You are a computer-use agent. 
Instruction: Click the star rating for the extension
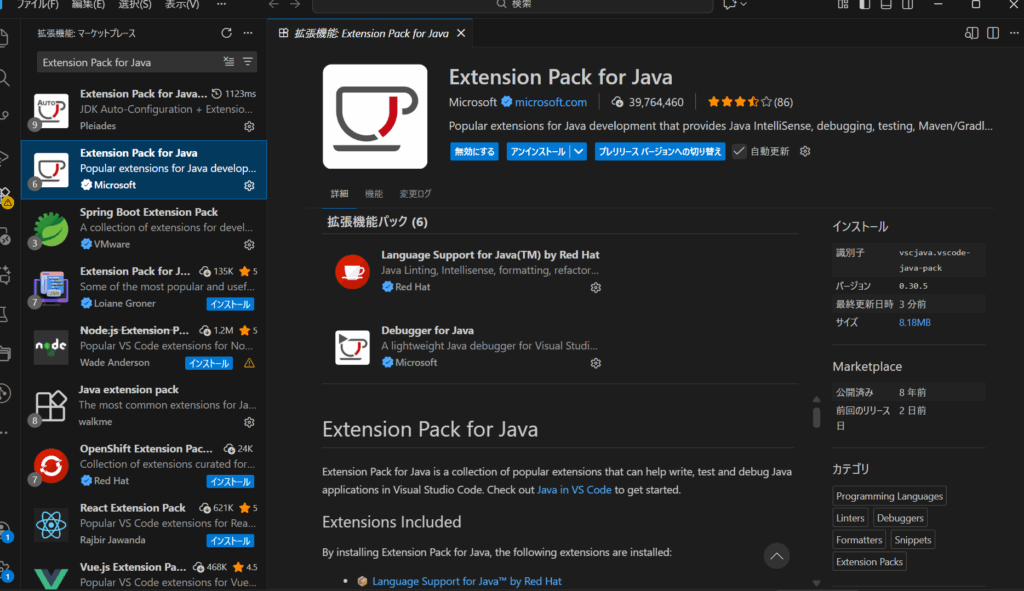coord(739,102)
